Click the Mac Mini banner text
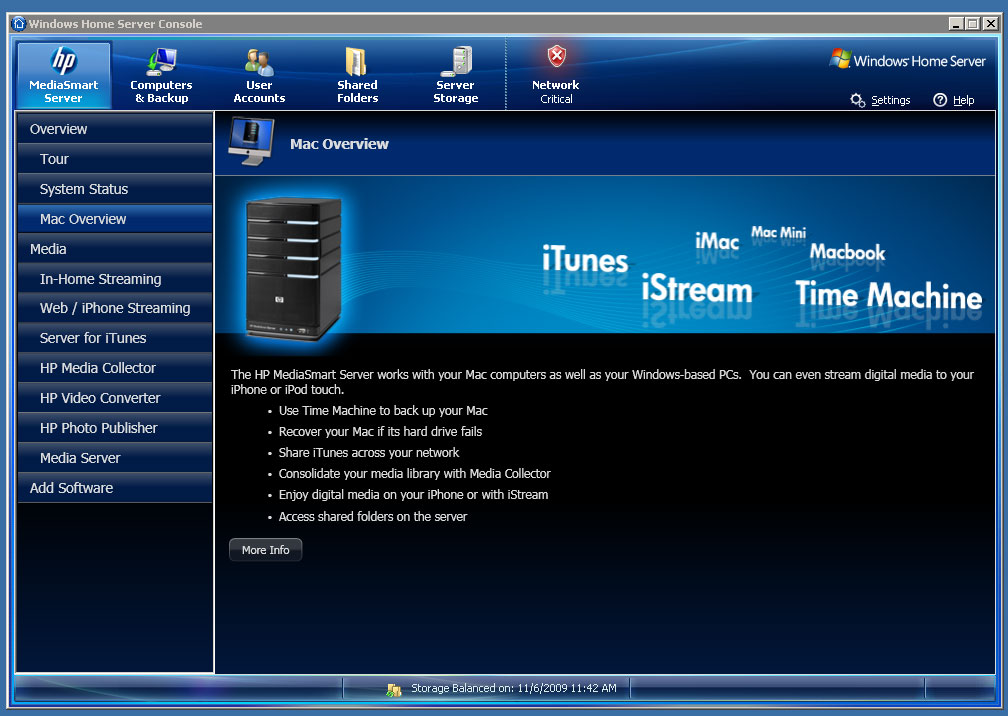The height and width of the screenshot is (716, 1008). (778, 232)
